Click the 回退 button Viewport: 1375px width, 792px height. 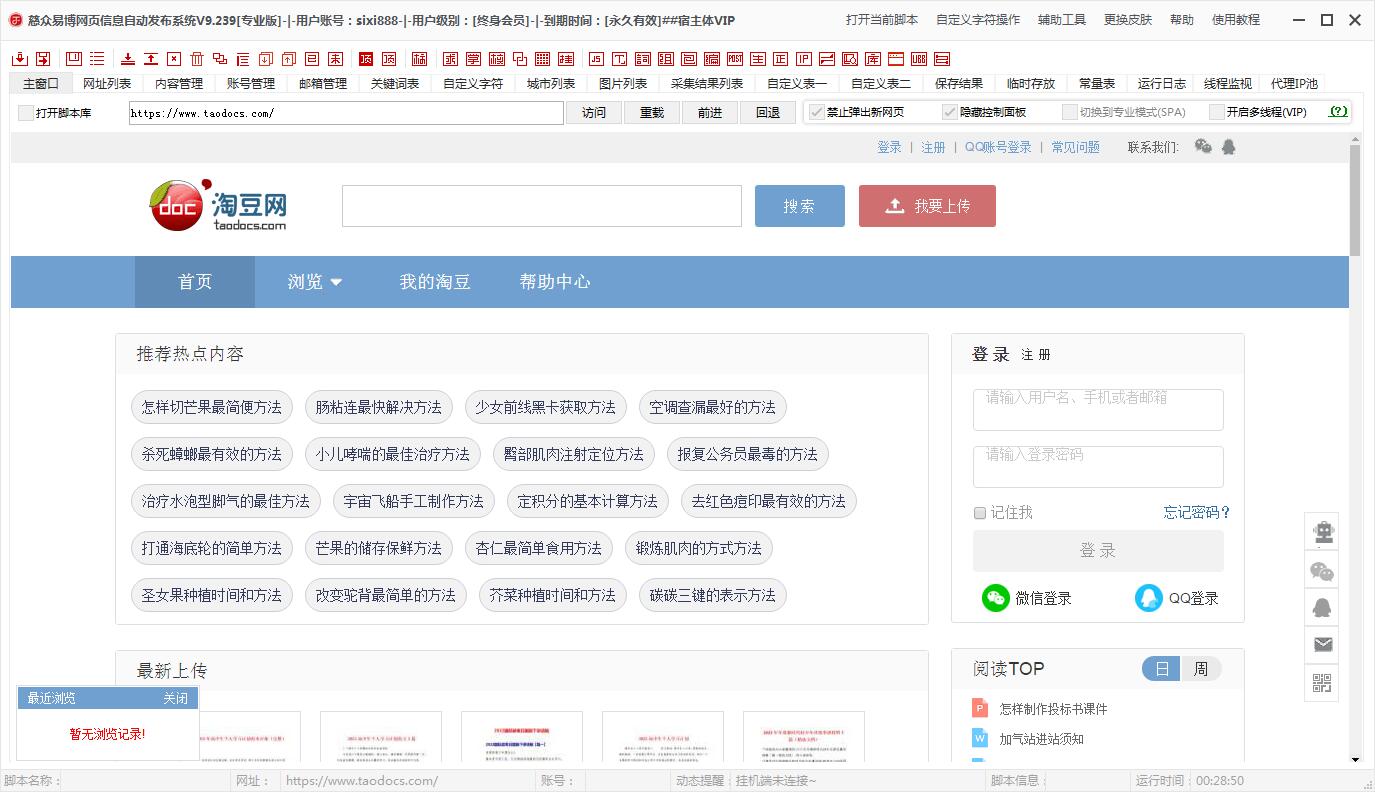pos(768,113)
